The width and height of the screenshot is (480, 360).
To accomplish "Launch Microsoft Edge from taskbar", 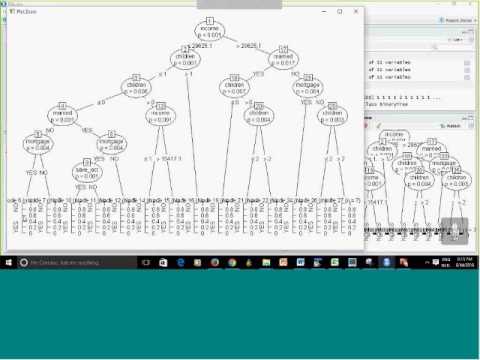I will [180, 263].
